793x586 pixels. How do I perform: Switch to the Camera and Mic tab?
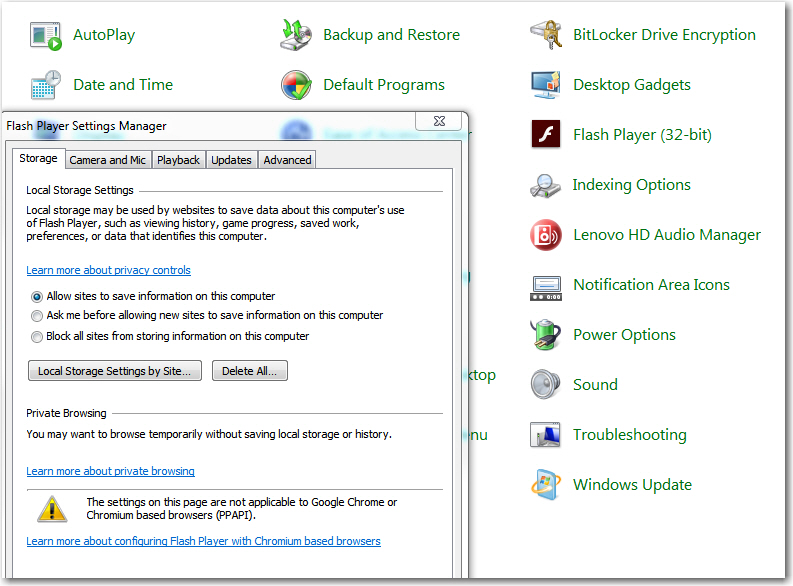(107, 160)
